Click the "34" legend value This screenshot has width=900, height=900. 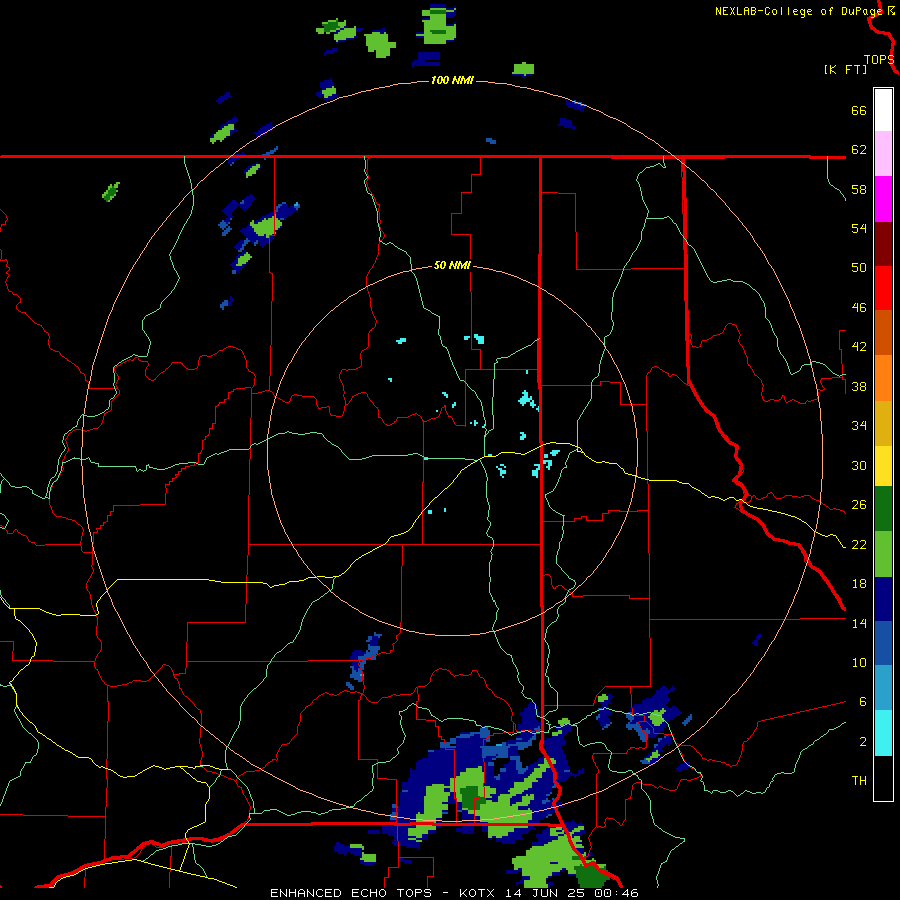[859, 426]
